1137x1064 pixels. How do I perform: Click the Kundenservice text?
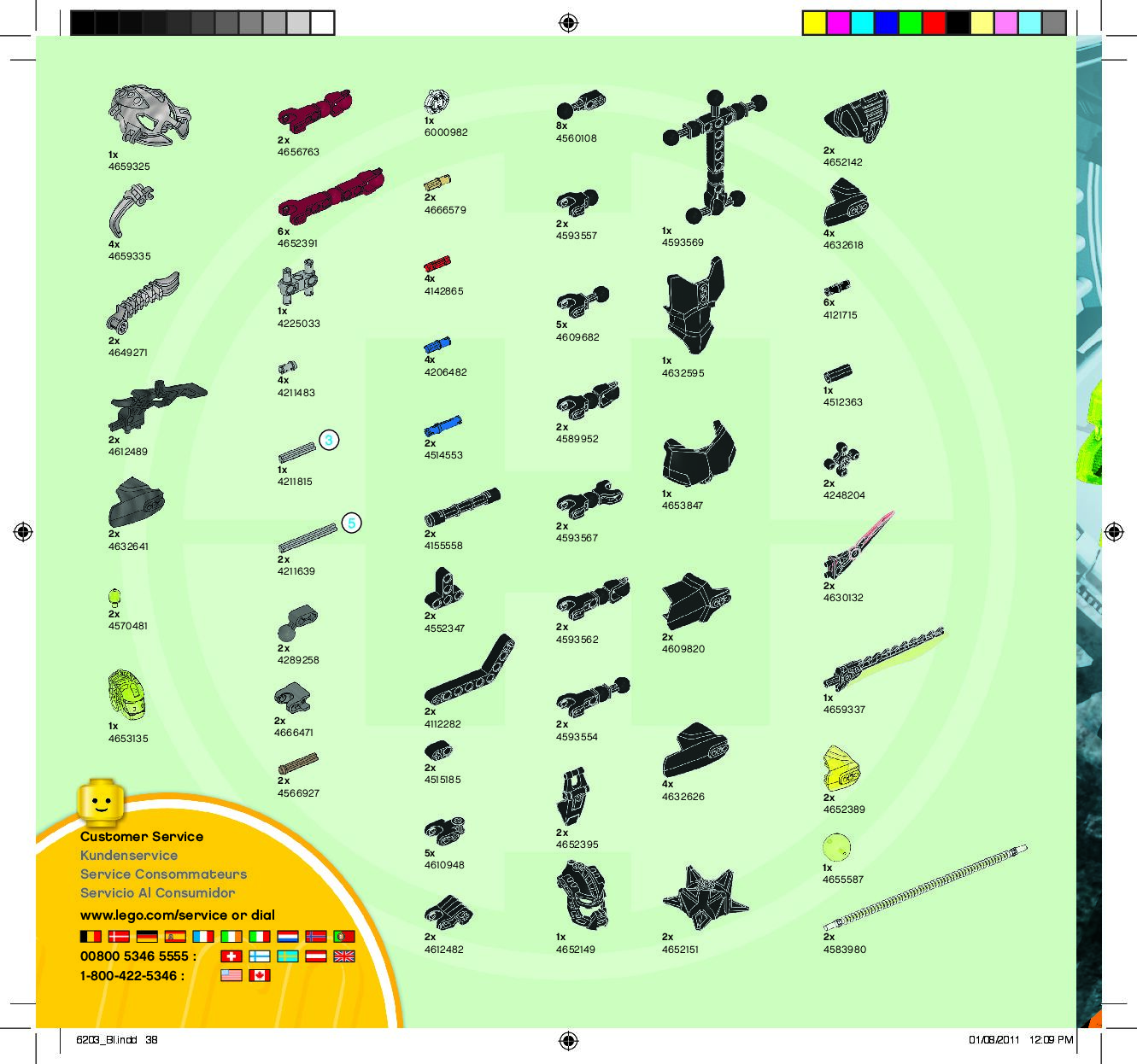(129, 856)
